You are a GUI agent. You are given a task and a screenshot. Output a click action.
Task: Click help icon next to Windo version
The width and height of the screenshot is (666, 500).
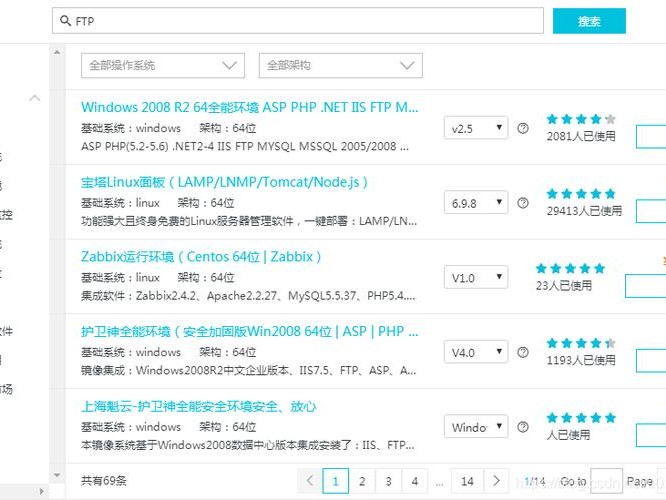[x=523, y=427]
